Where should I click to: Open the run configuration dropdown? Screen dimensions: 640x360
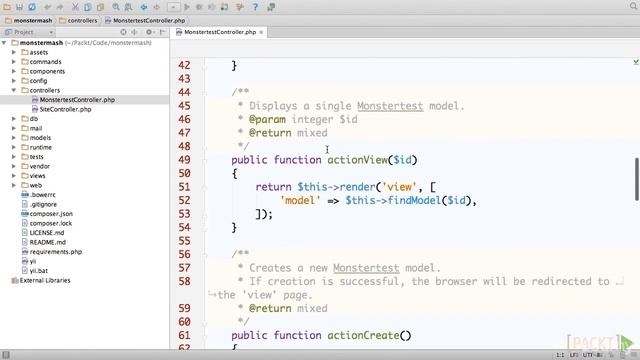[x=173, y=7]
